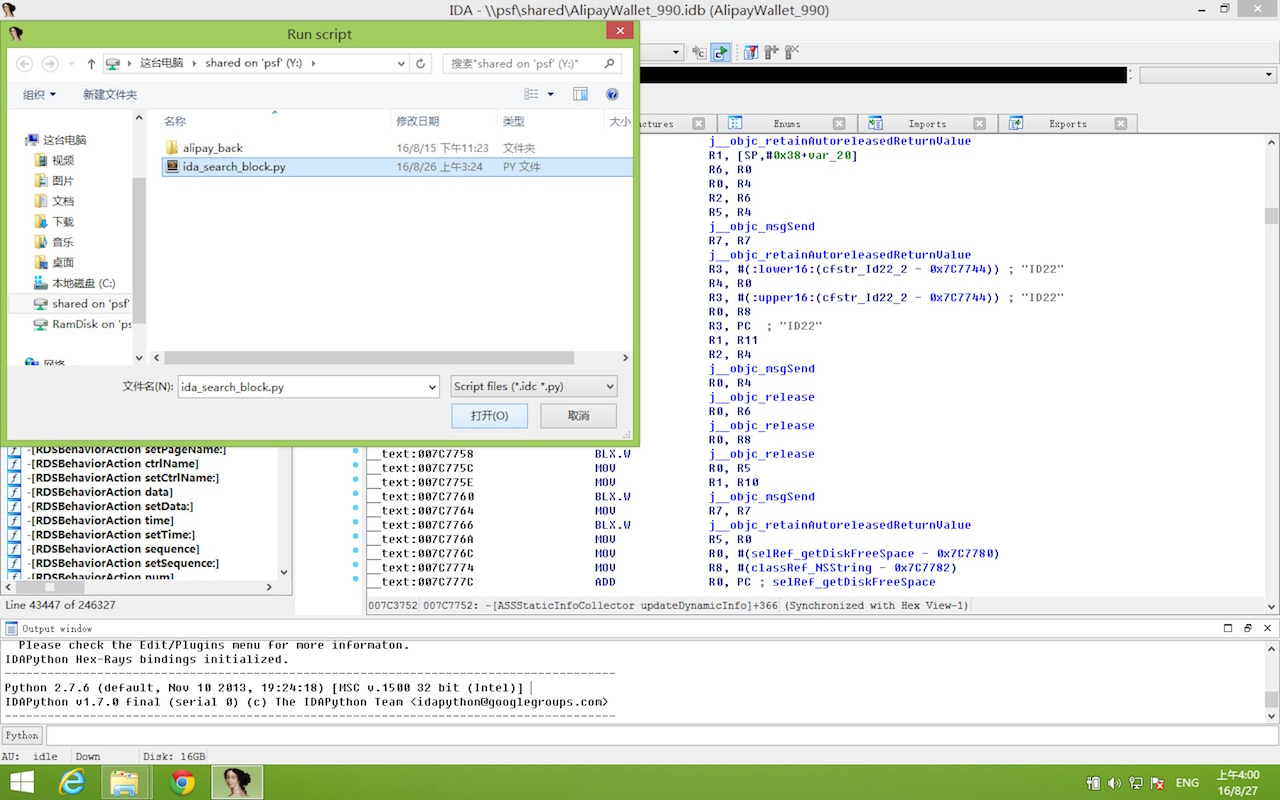Click the search magnifier icon

coord(609,63)
